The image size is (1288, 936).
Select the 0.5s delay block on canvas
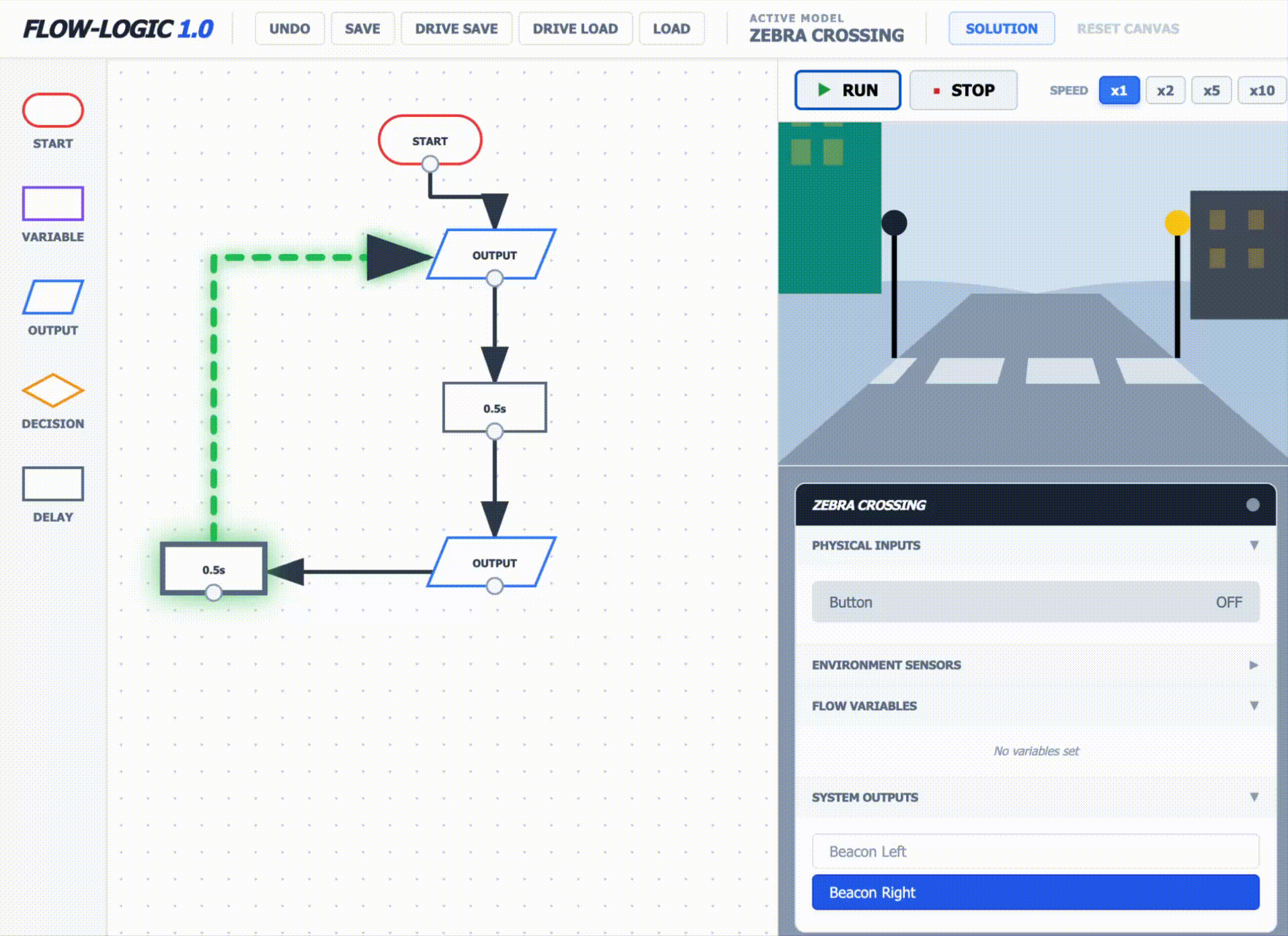coord(215,568)
